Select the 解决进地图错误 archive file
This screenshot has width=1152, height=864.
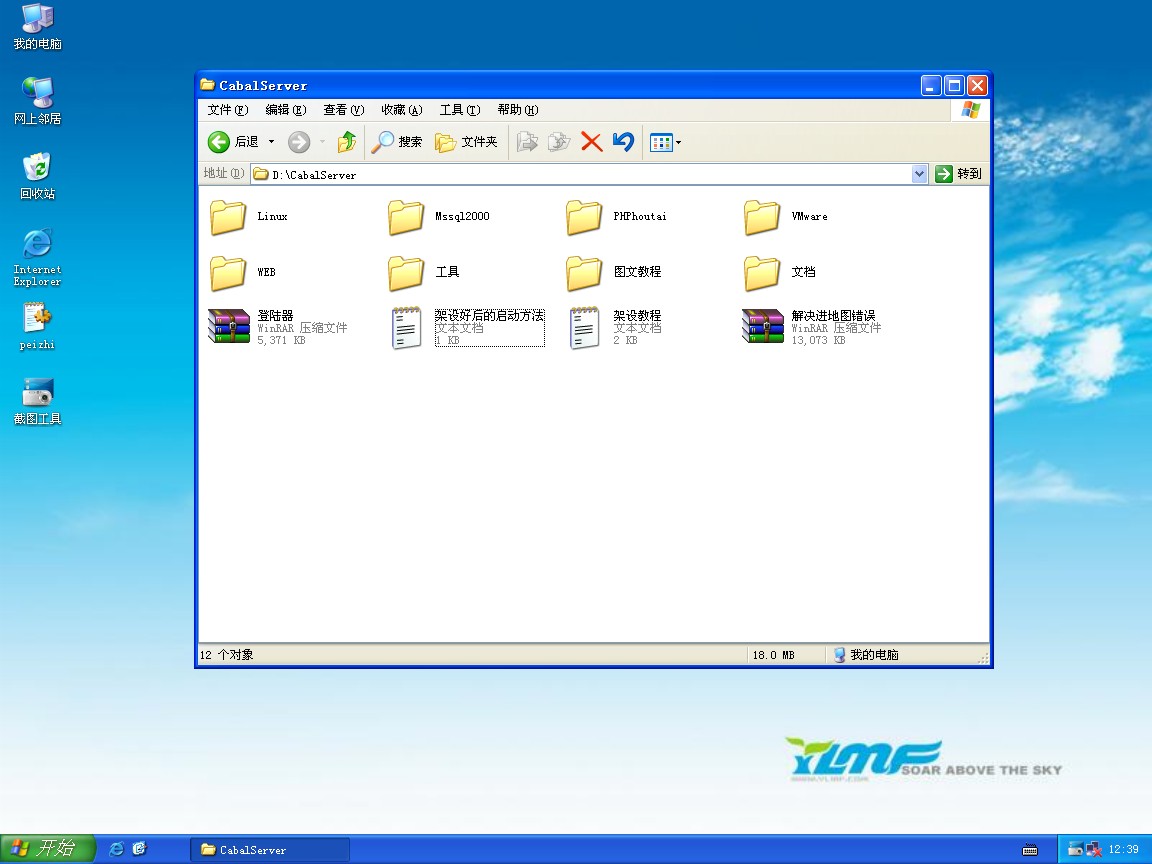(x=763, y=327)
